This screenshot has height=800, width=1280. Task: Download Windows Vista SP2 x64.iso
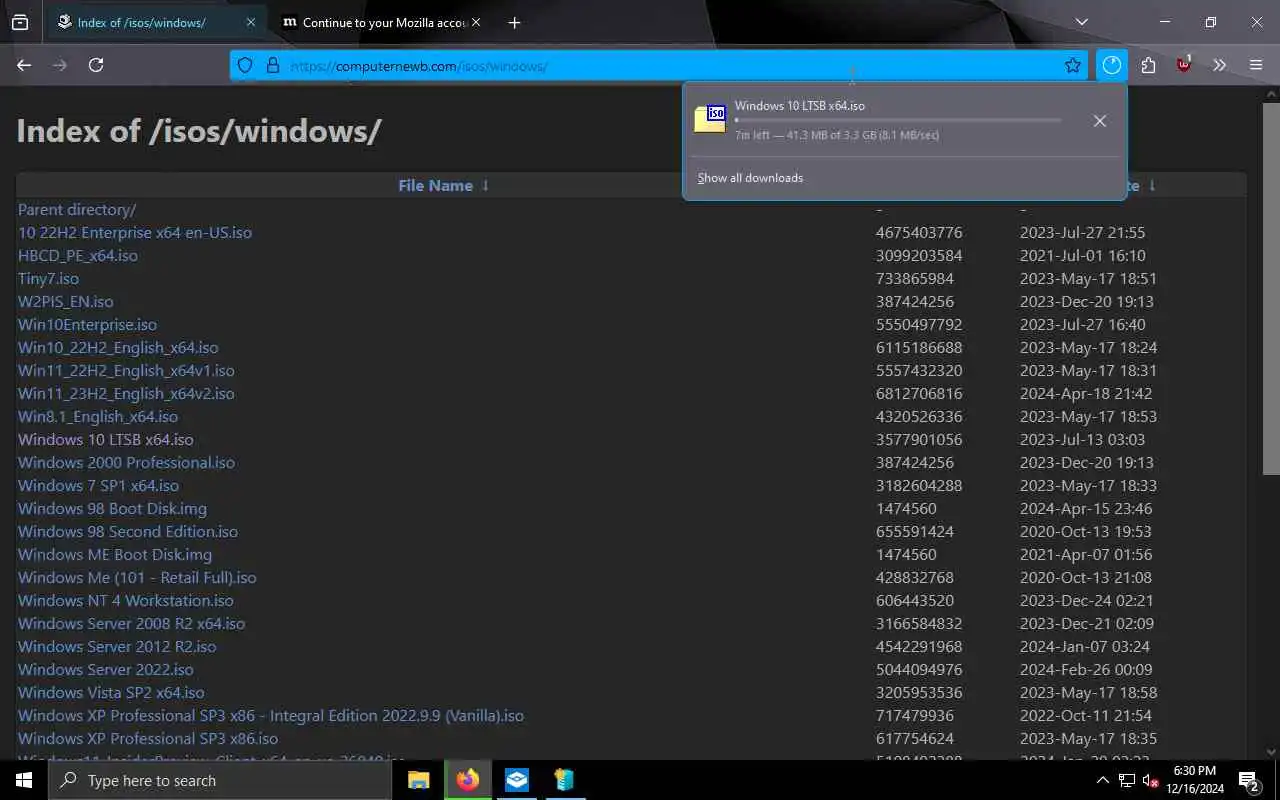click(111, 693)
